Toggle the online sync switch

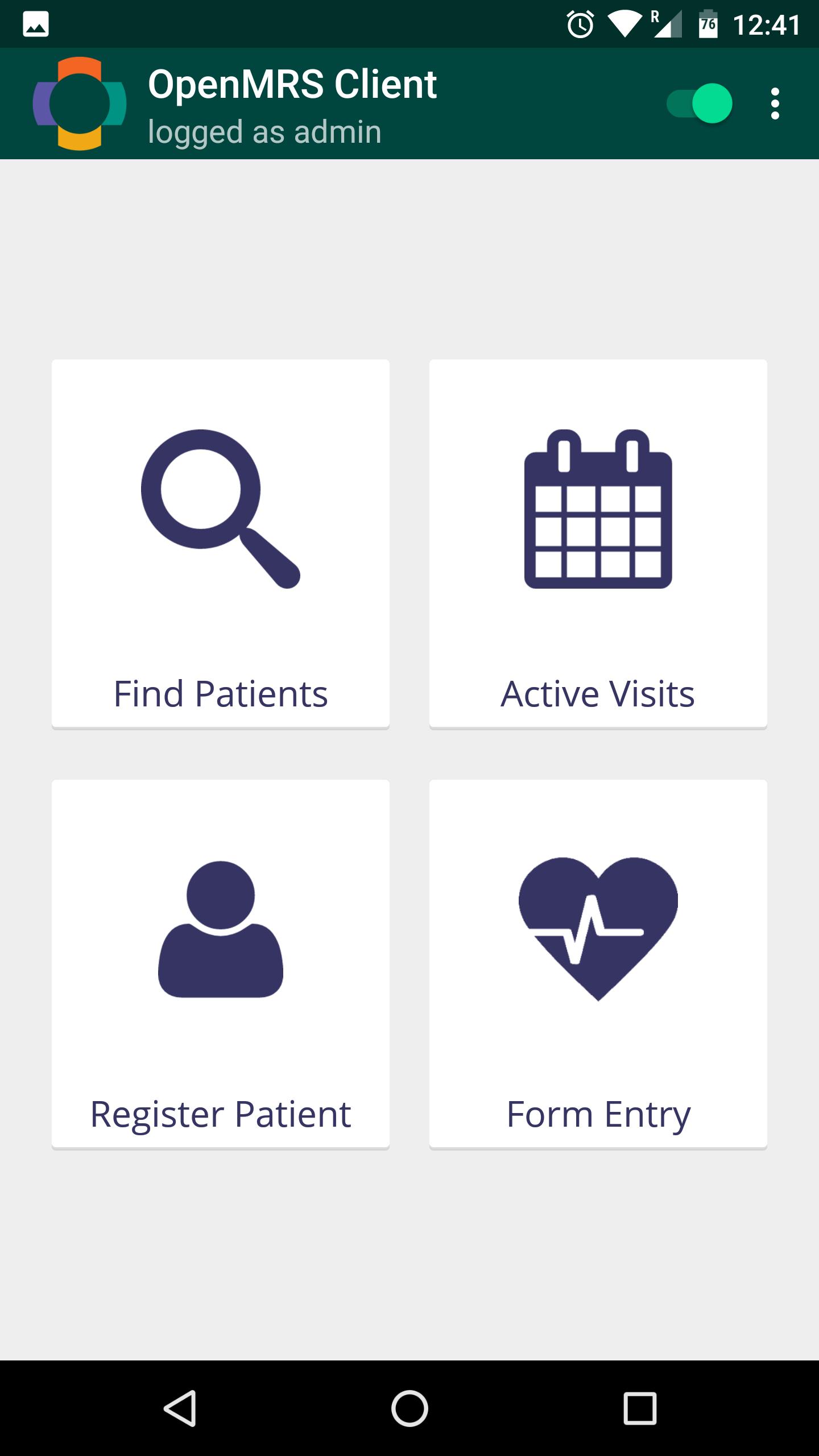coord(700,104)
